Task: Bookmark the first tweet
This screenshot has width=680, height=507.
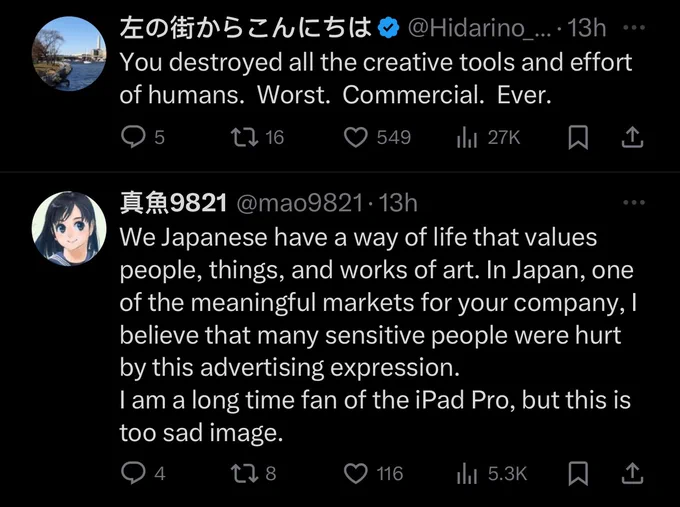Action: pos(578,137)
